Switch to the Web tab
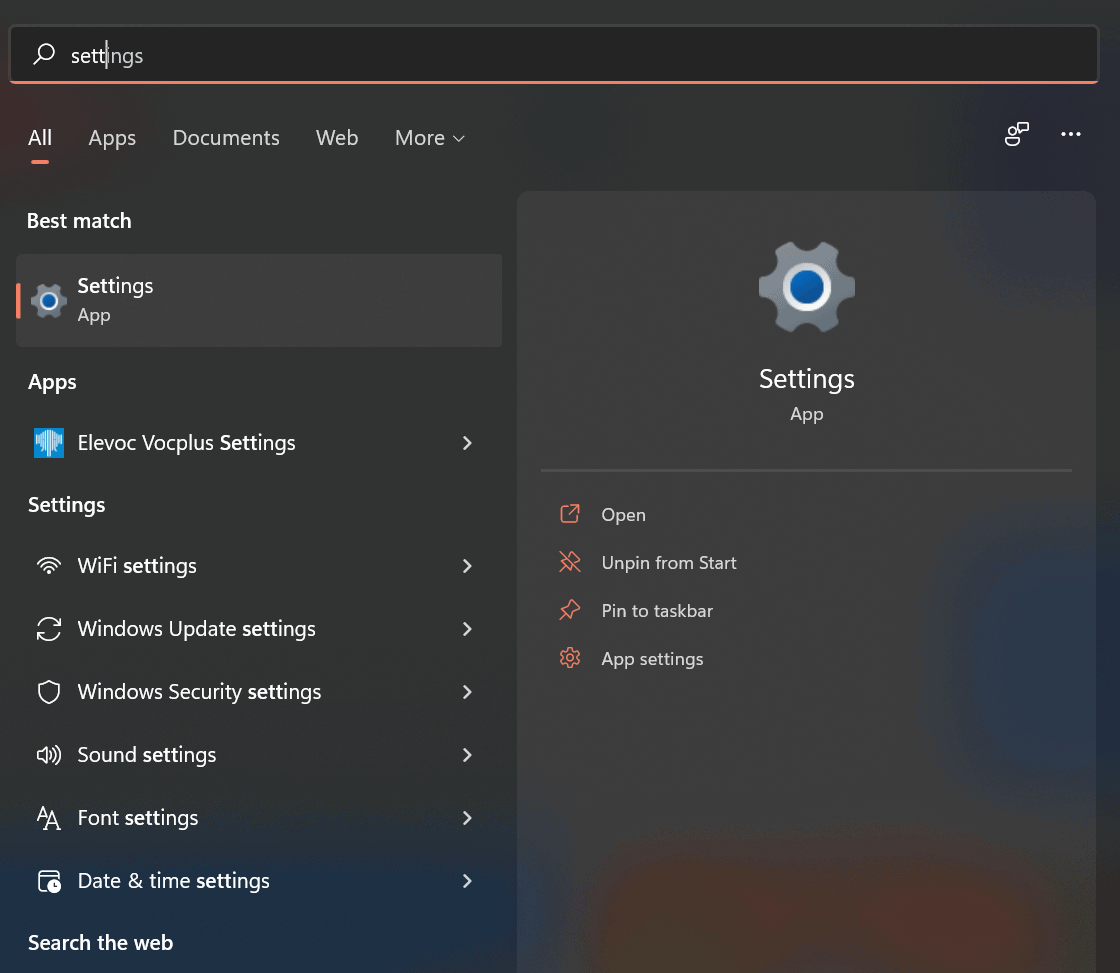 (337, 138)
